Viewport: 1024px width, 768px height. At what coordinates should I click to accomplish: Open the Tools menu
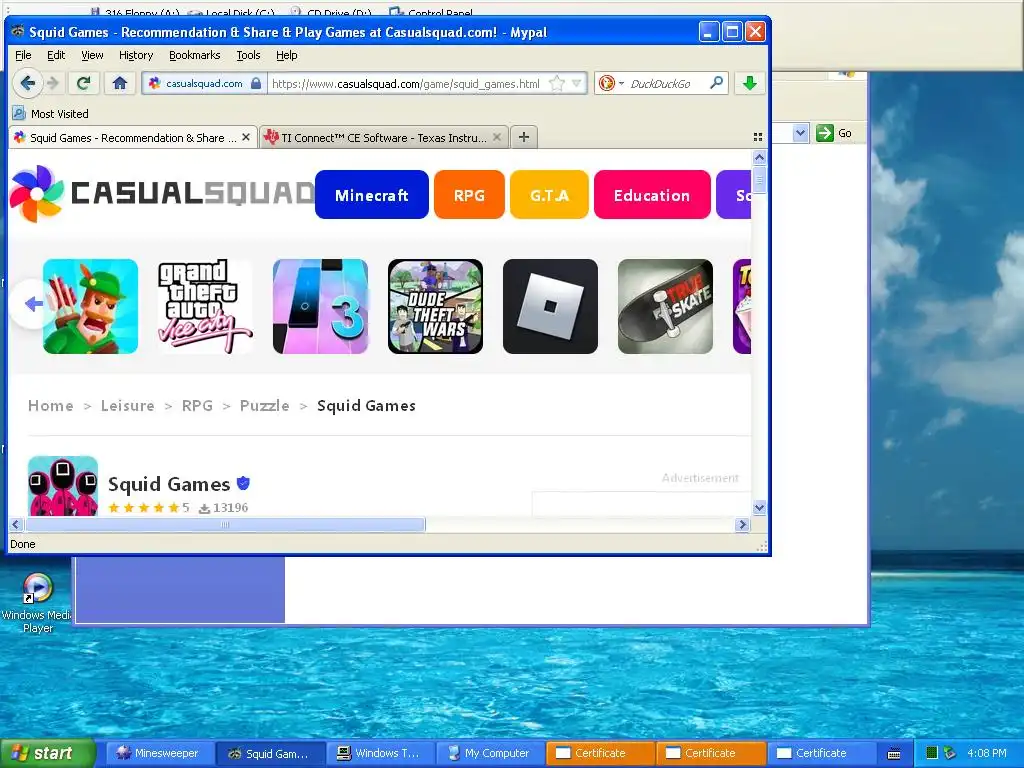[x=248, y=55]
